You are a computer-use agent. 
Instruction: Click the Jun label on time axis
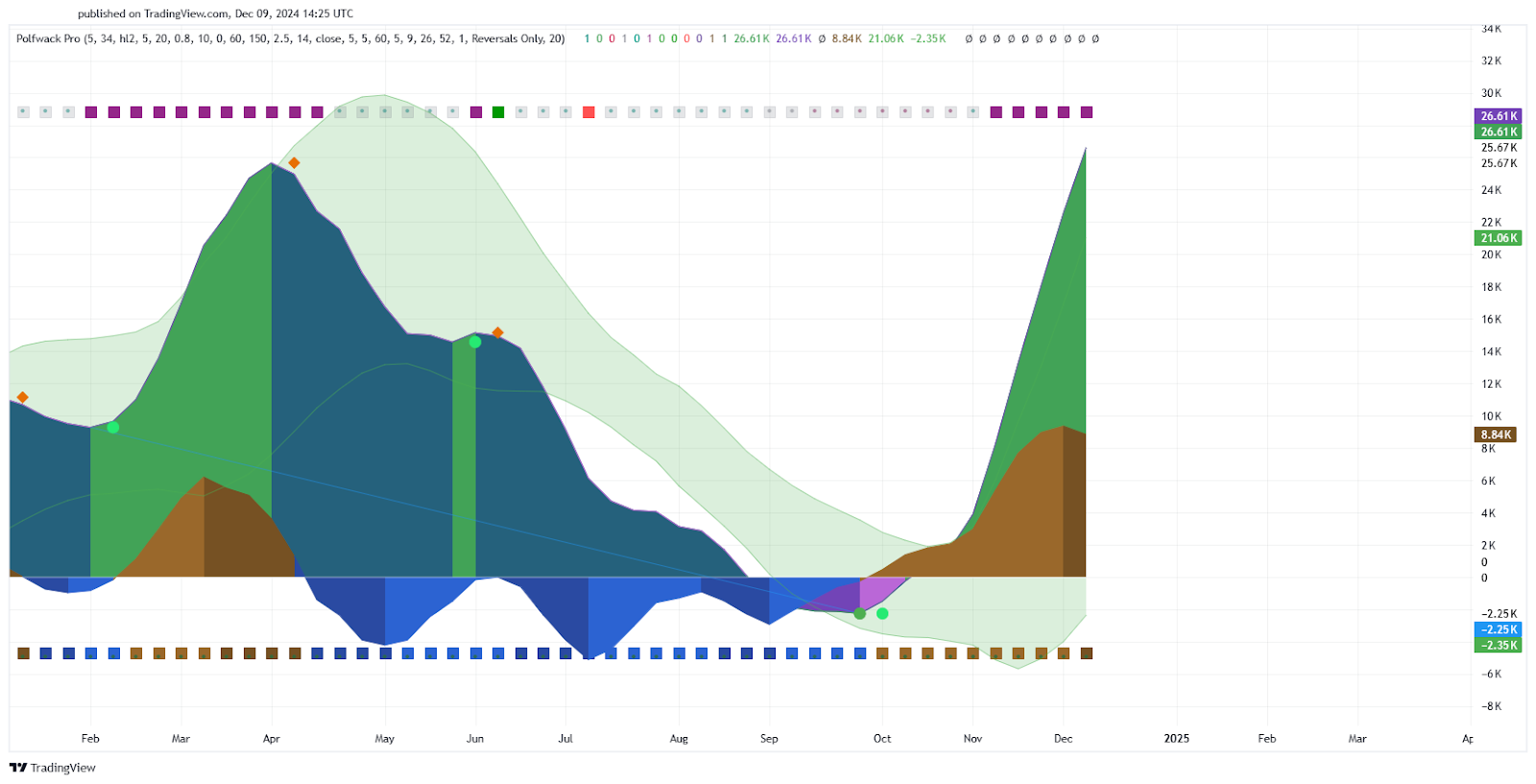coord(475,739)
